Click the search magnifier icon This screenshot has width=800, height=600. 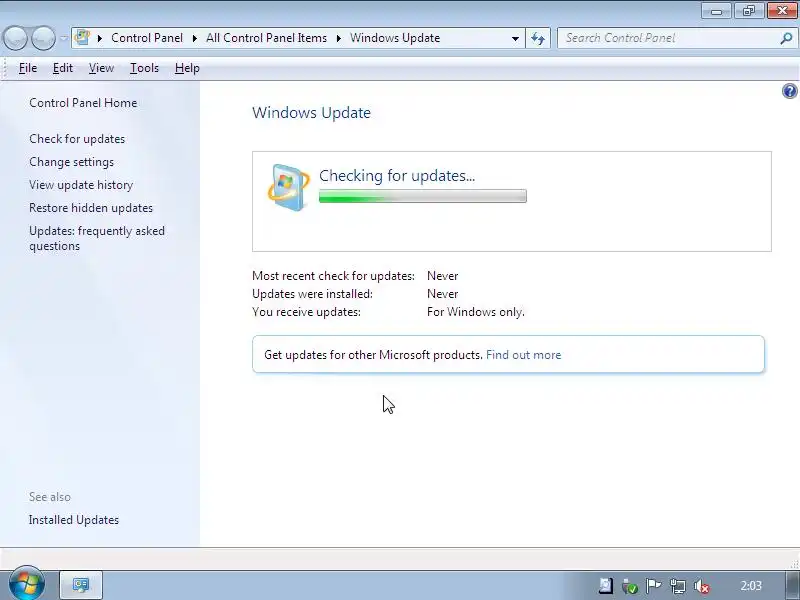click(786, 38)
